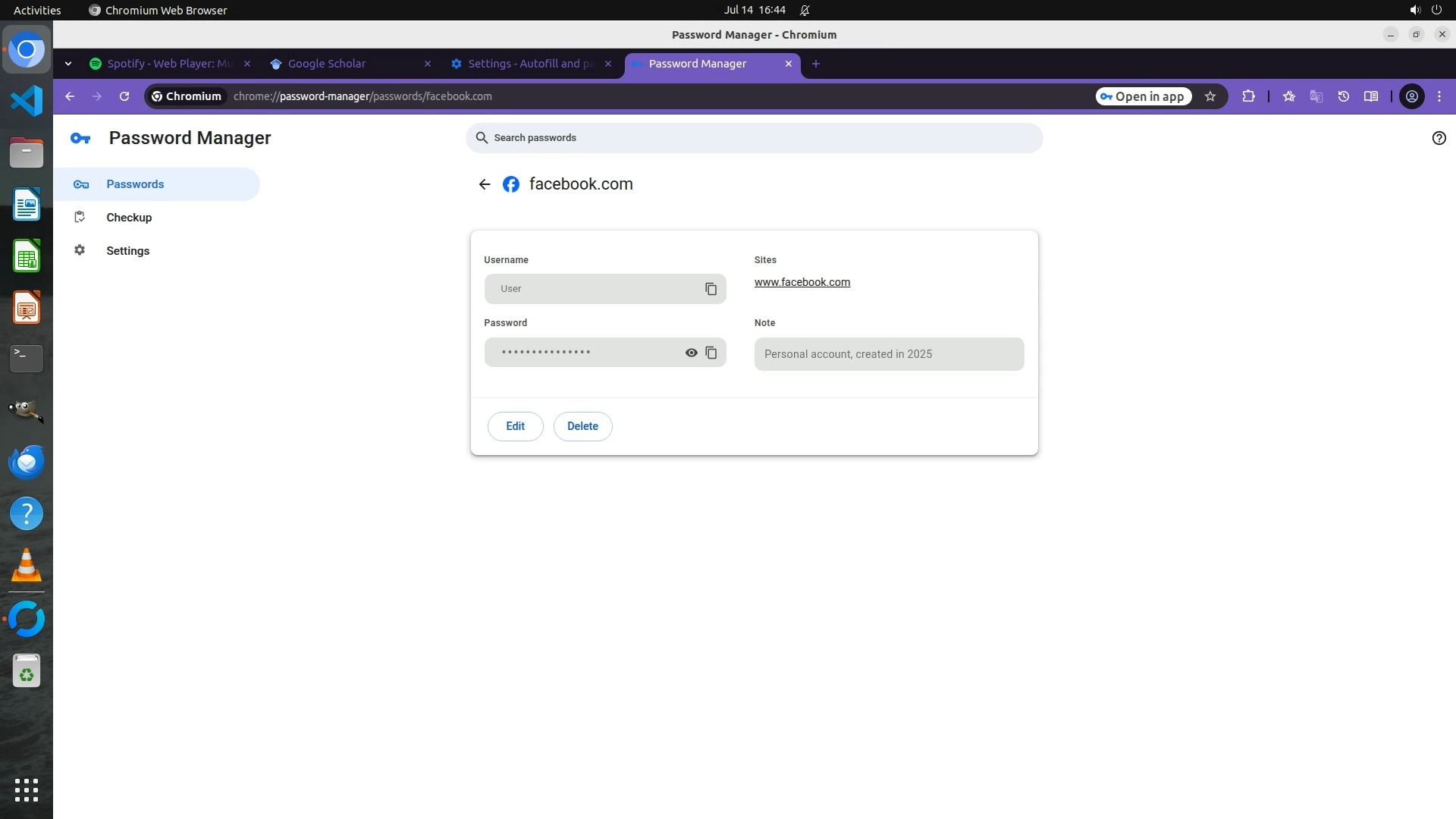Click the Edit button
The image size is (1456, 819).
click(515, 426)
